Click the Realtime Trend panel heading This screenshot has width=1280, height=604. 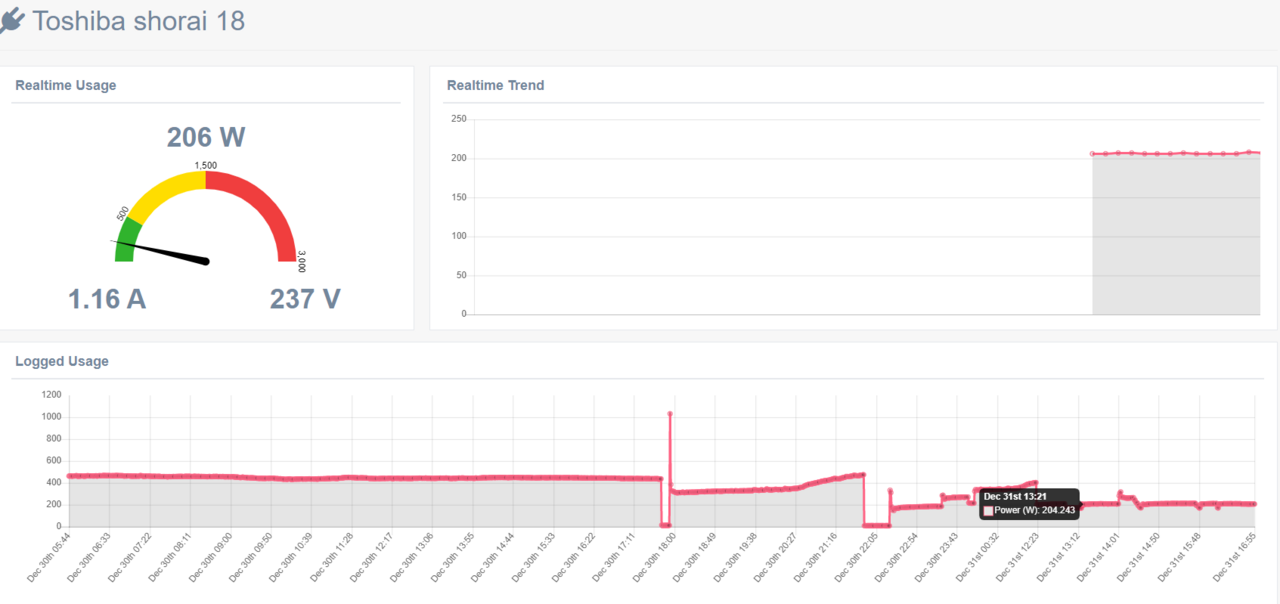click(x=496, y=85)
